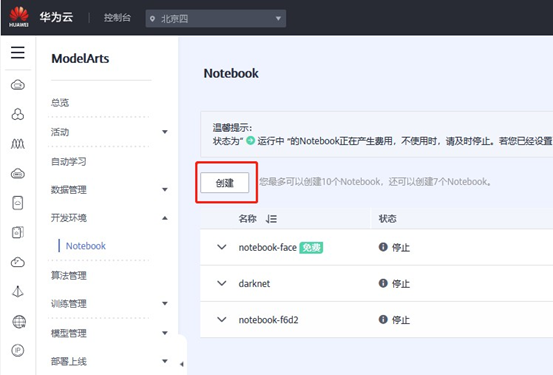This screenshot has height=375, width=553.
Task: Click the 创建 button
Action: click(x=225, y=183)
